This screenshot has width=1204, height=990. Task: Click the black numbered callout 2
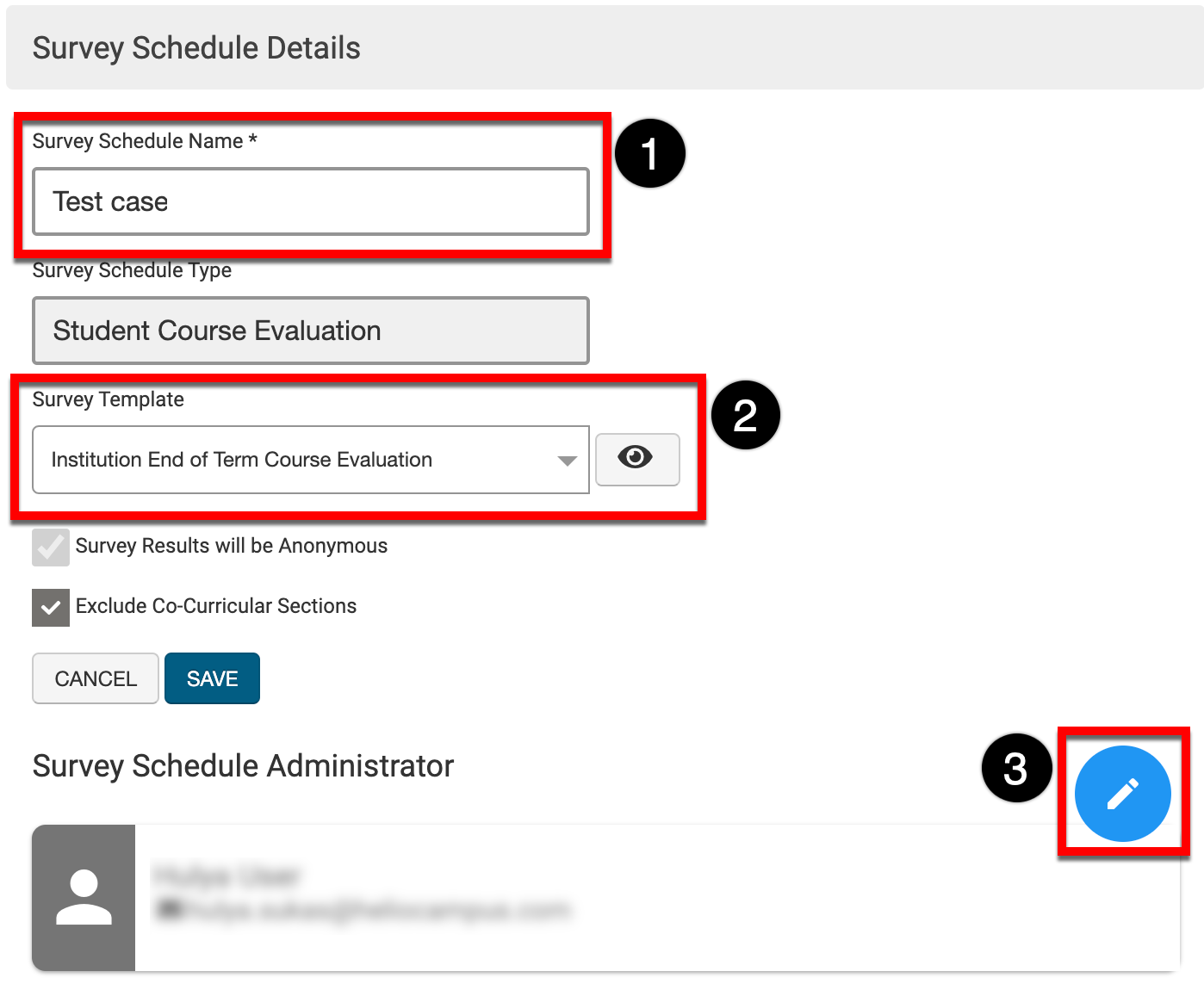coord(745,415)
